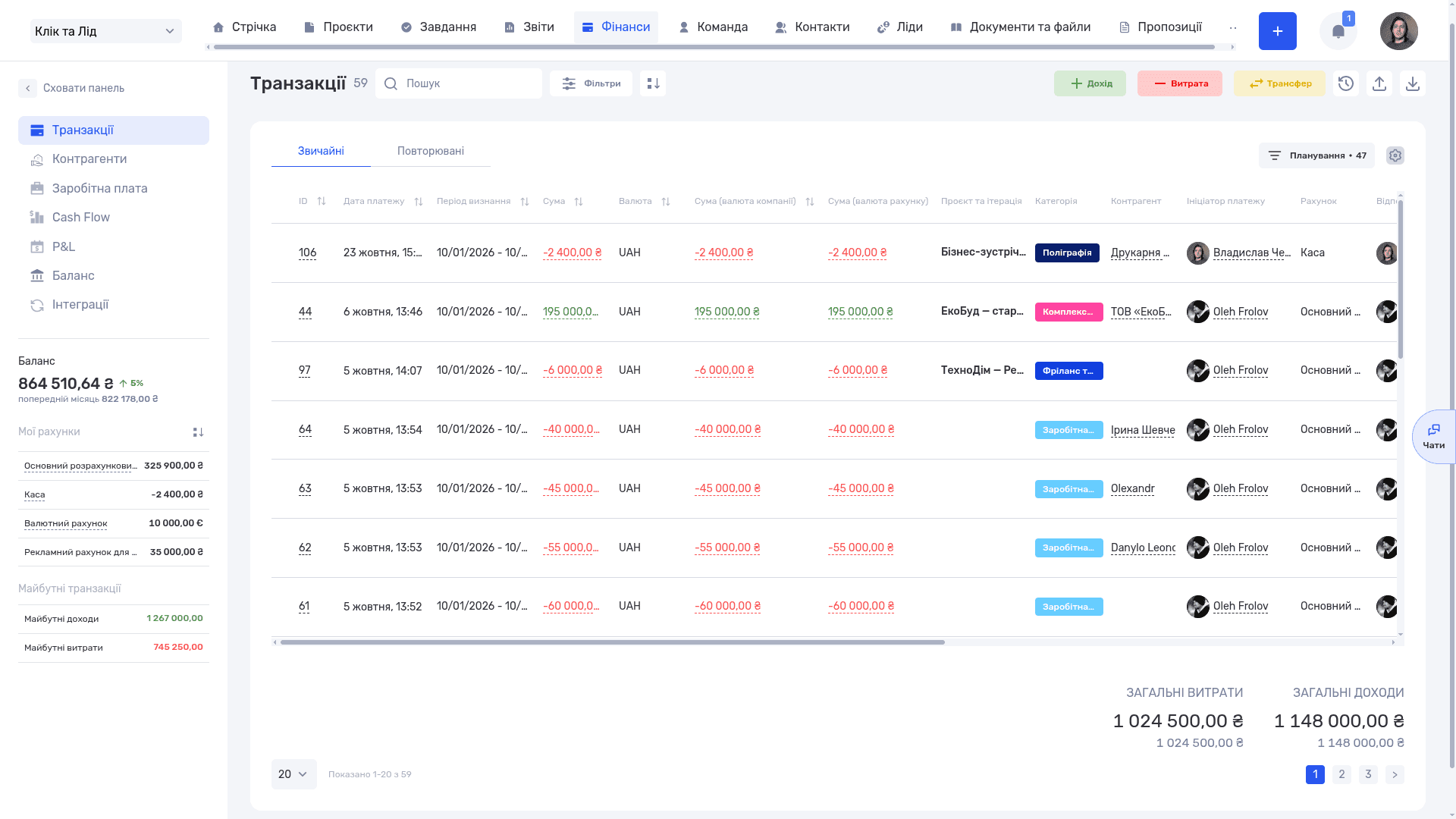Open table column settings gear icon

point(1395,155)
